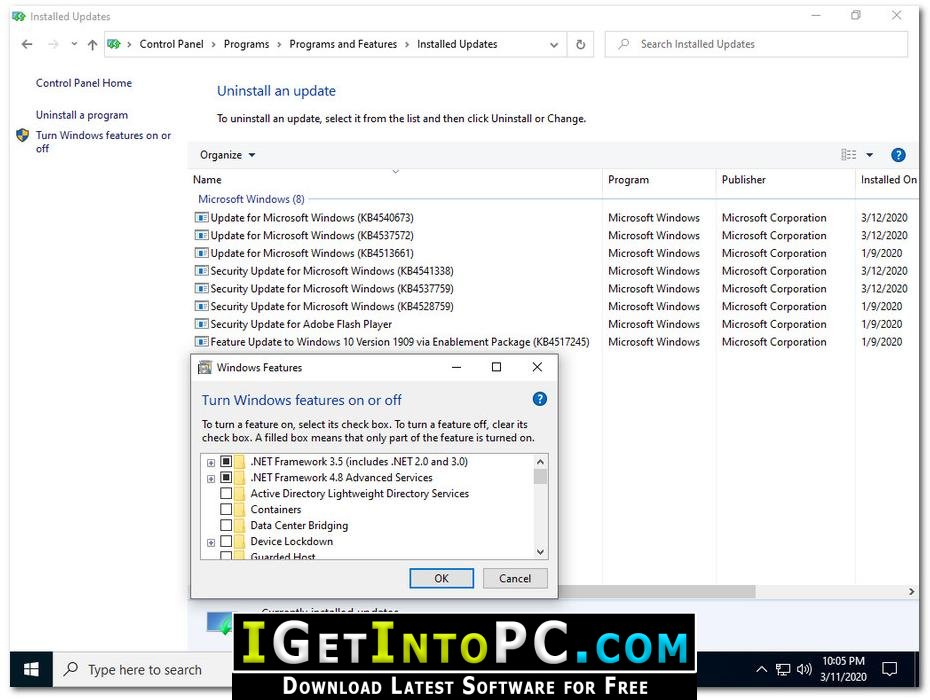Click Windows Features title bar icon

pos(205,367)
